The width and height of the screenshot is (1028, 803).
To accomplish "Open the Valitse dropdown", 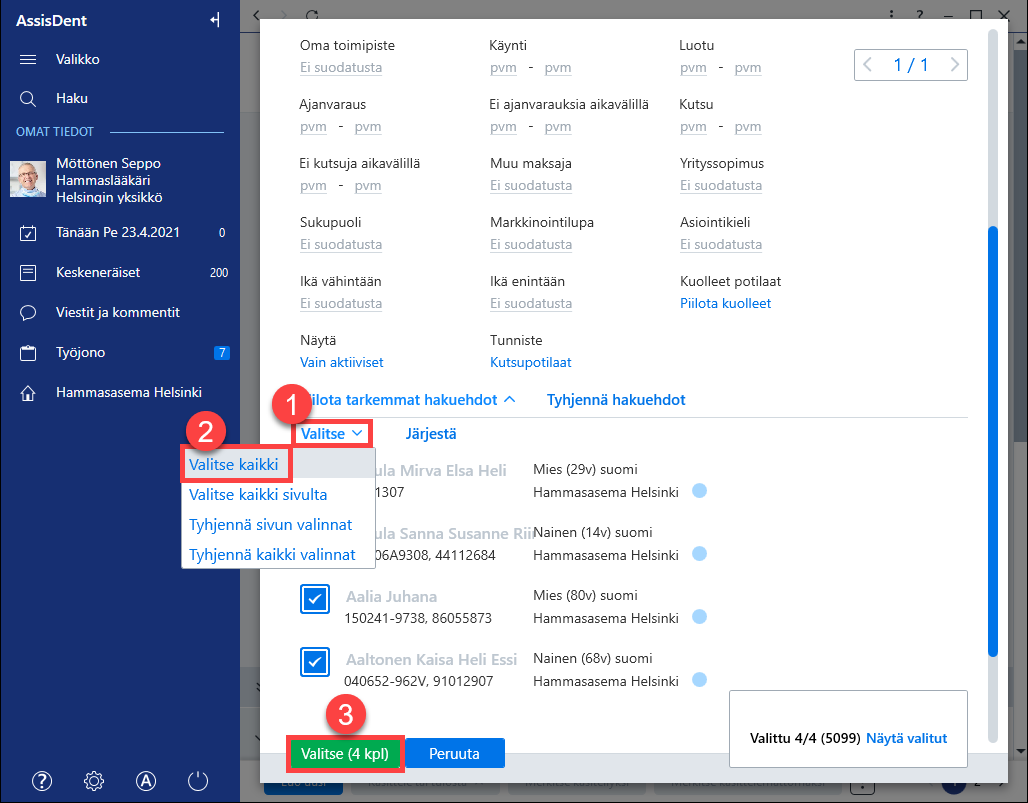I will (x=332, y=434).
